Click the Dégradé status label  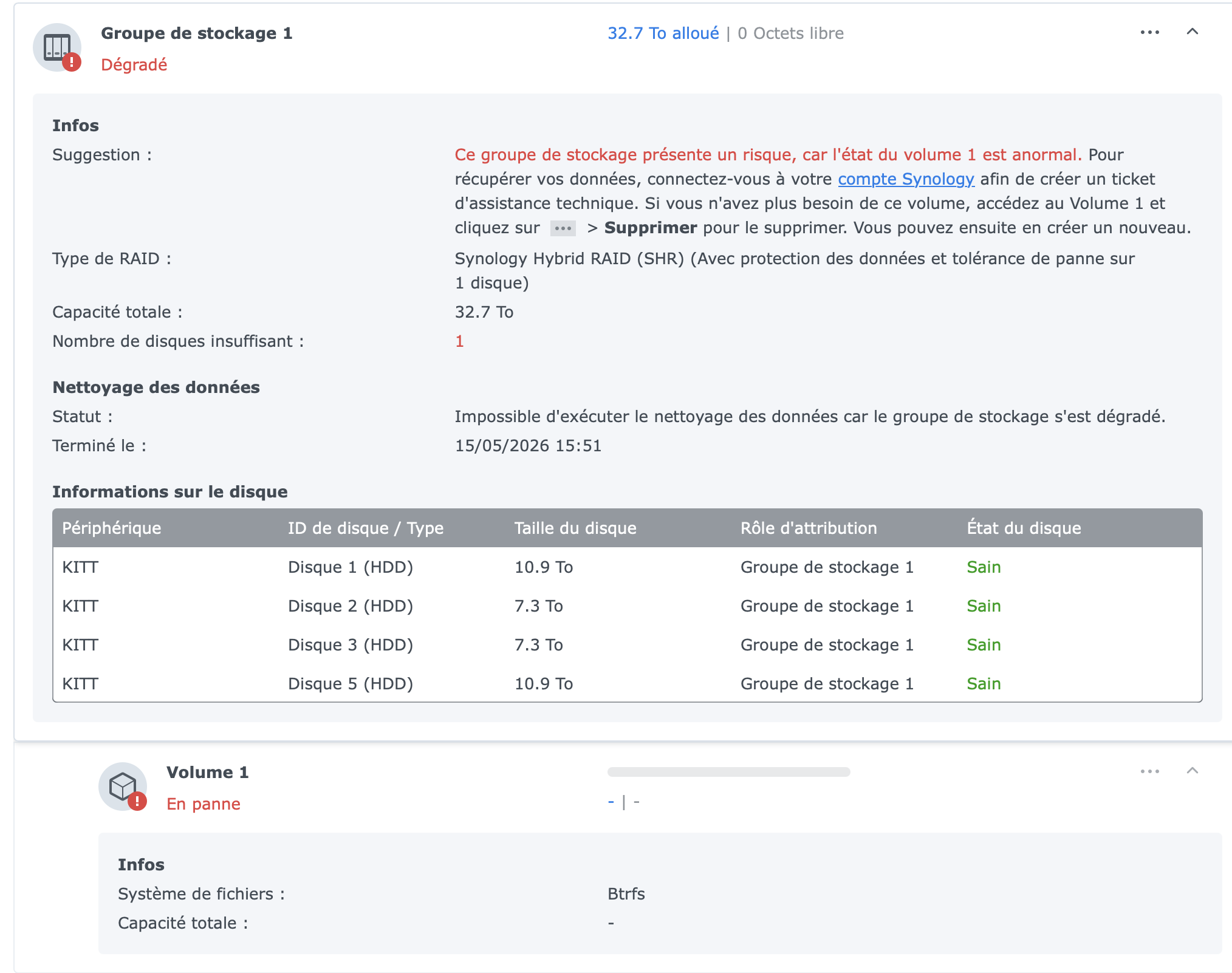[134, 65]
